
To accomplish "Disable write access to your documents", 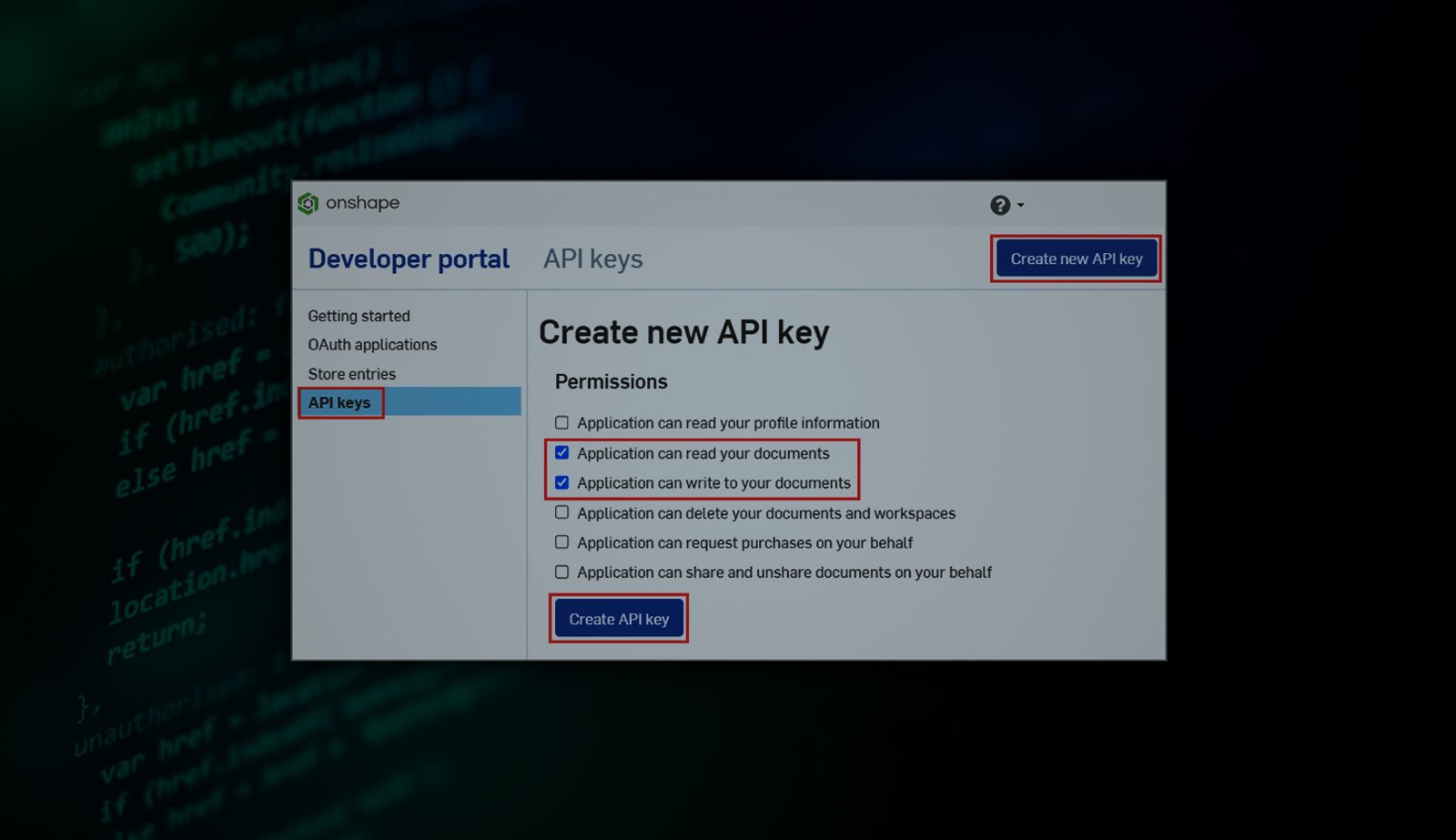I will pyautogui.click(x=562, y=481).
